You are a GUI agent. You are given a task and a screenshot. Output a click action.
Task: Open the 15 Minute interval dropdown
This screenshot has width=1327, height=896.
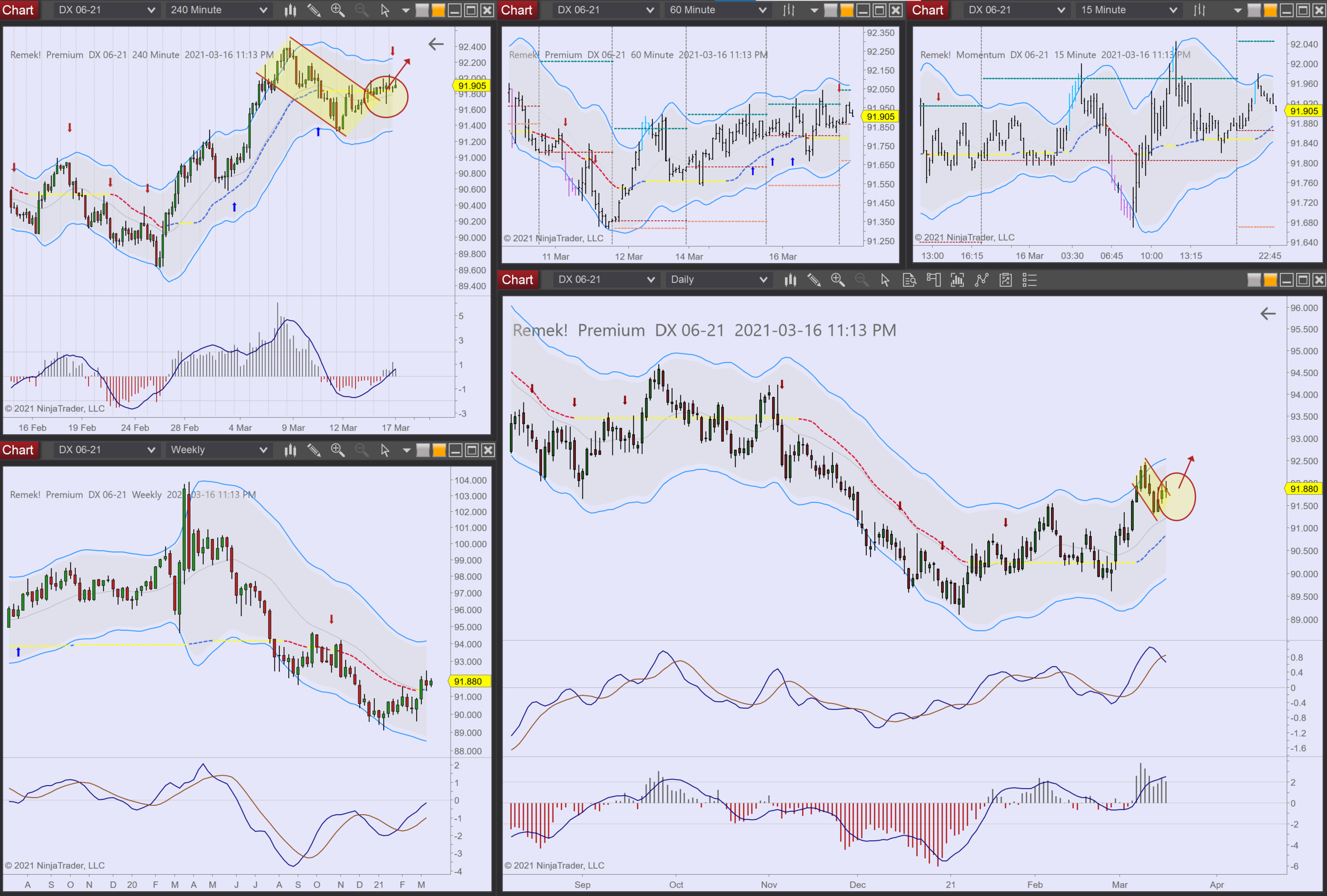coord(1129,10)
